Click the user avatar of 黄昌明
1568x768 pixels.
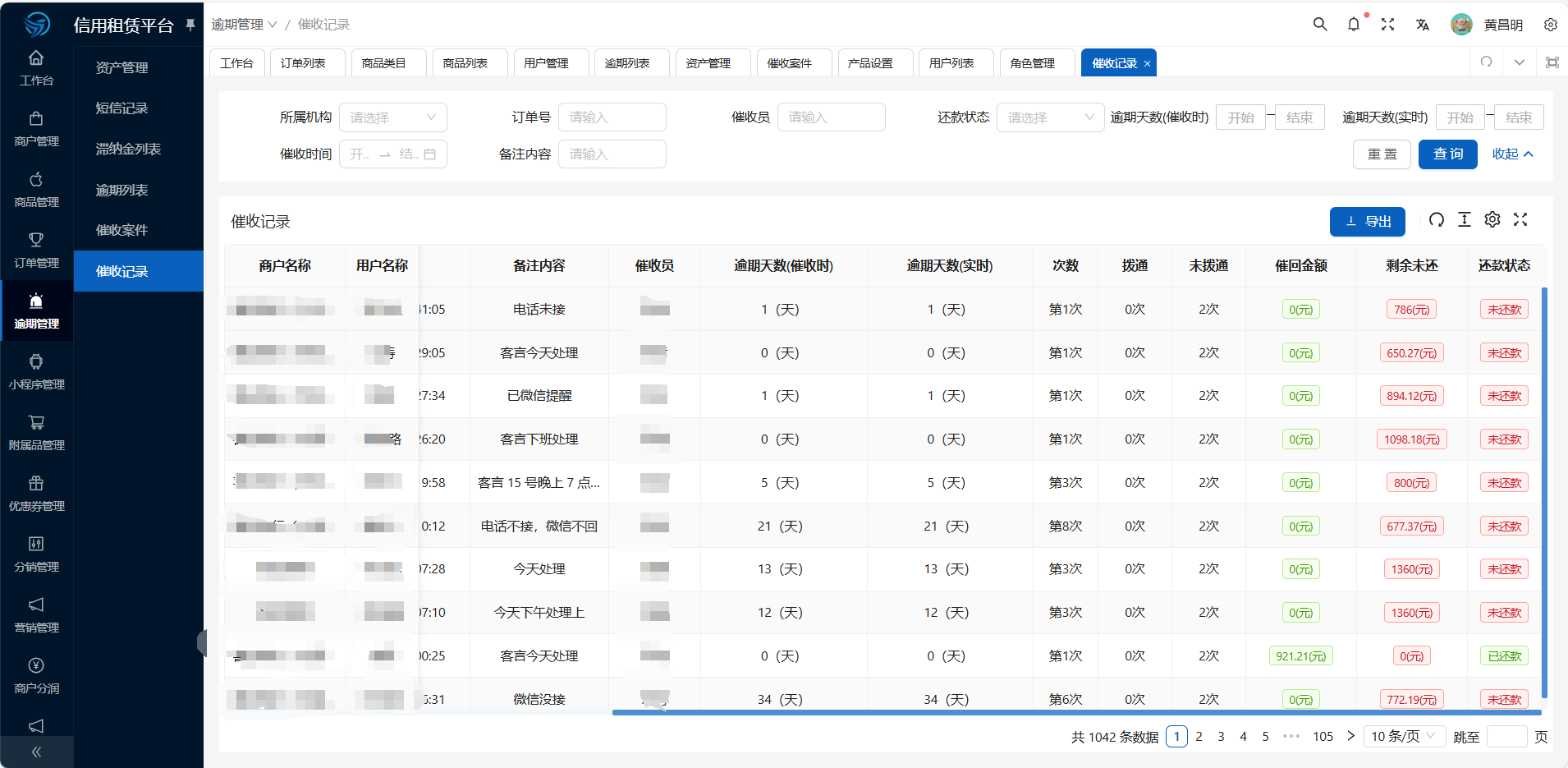pos(1461,25)
